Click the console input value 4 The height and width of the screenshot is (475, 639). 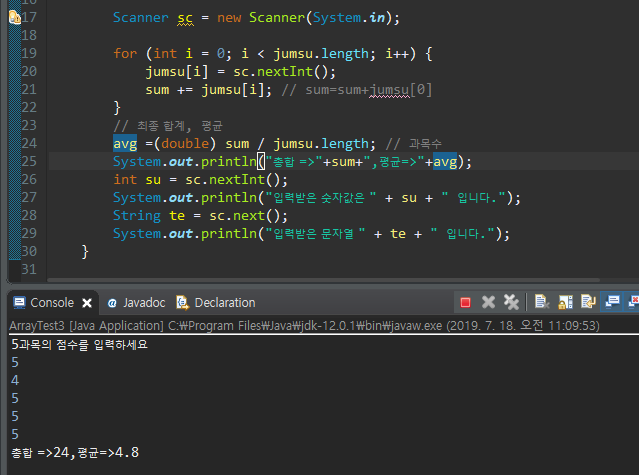(x=15, y=380)
